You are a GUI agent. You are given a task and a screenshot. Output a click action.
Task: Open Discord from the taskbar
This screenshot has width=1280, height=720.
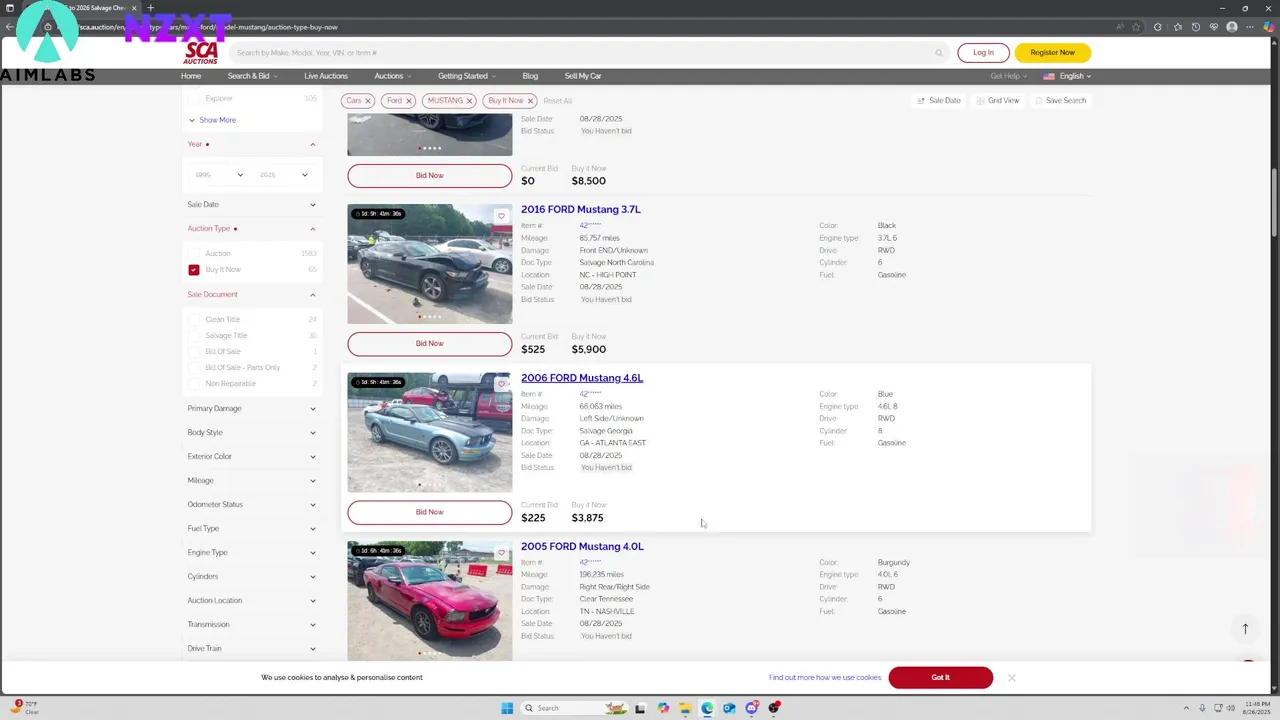751,708
